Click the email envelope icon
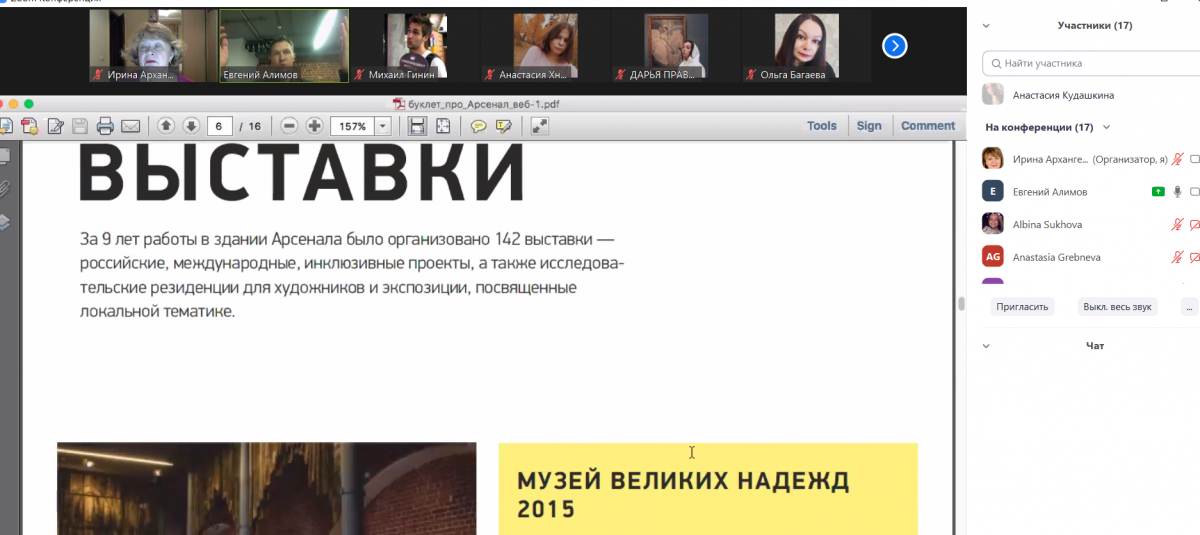Image resolution: width=1200 pixels, height=535 pixels. pos(130,126)
